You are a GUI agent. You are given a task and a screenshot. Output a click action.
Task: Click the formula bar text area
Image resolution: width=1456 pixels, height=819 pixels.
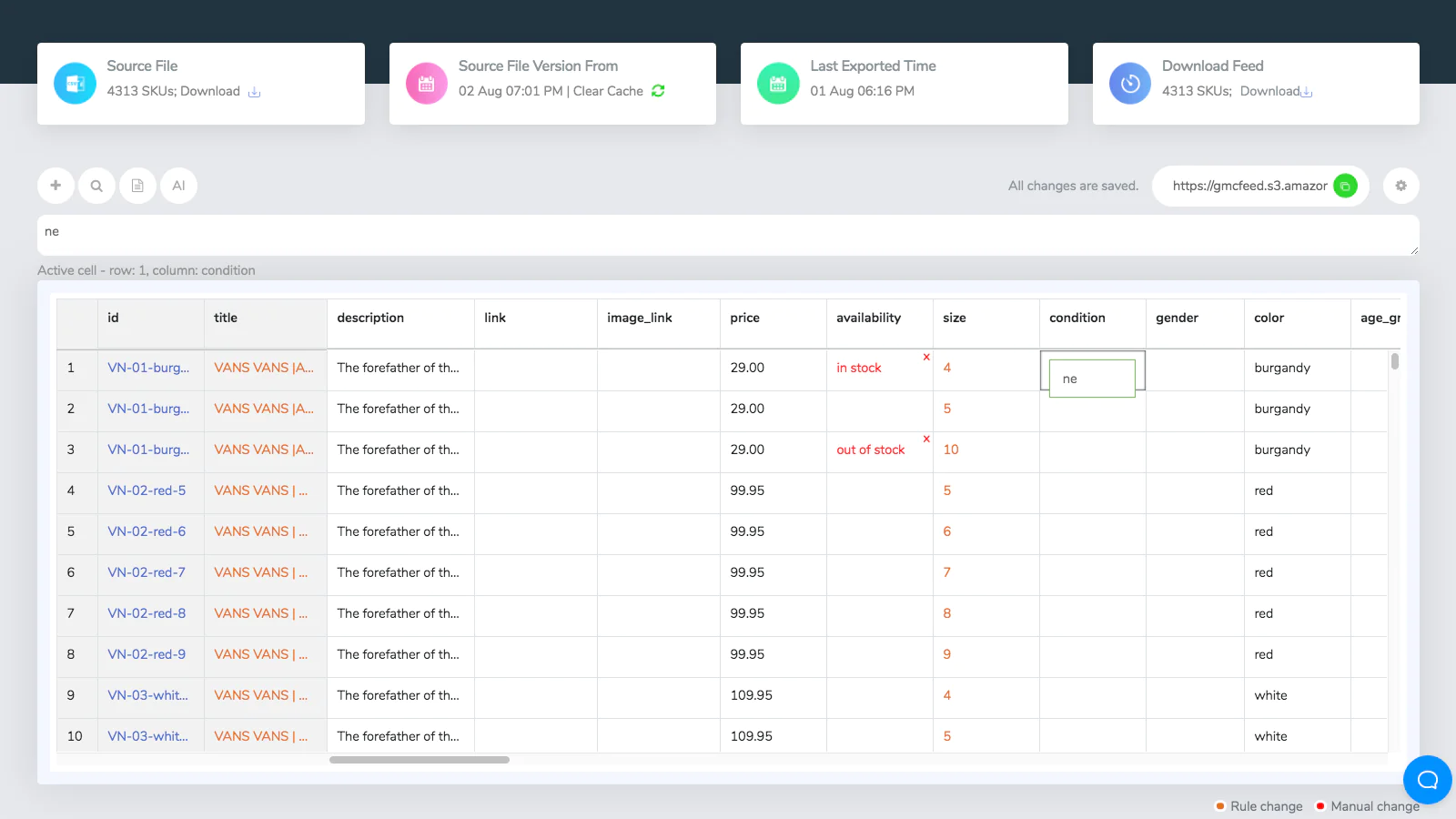click(x=728, y=235)
